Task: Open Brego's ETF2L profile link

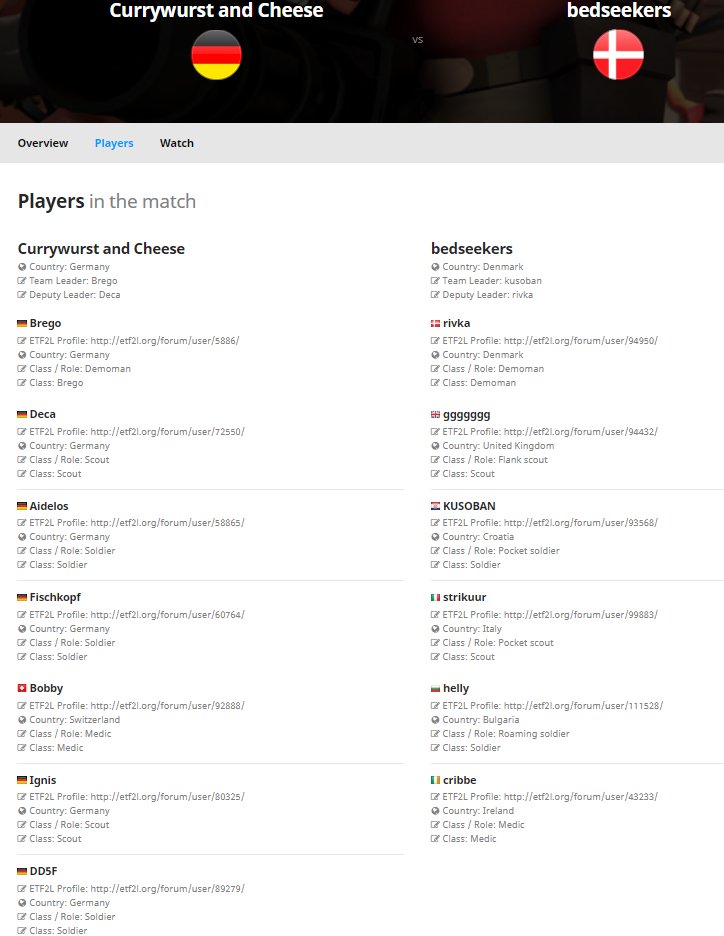Action: point(165,341)
